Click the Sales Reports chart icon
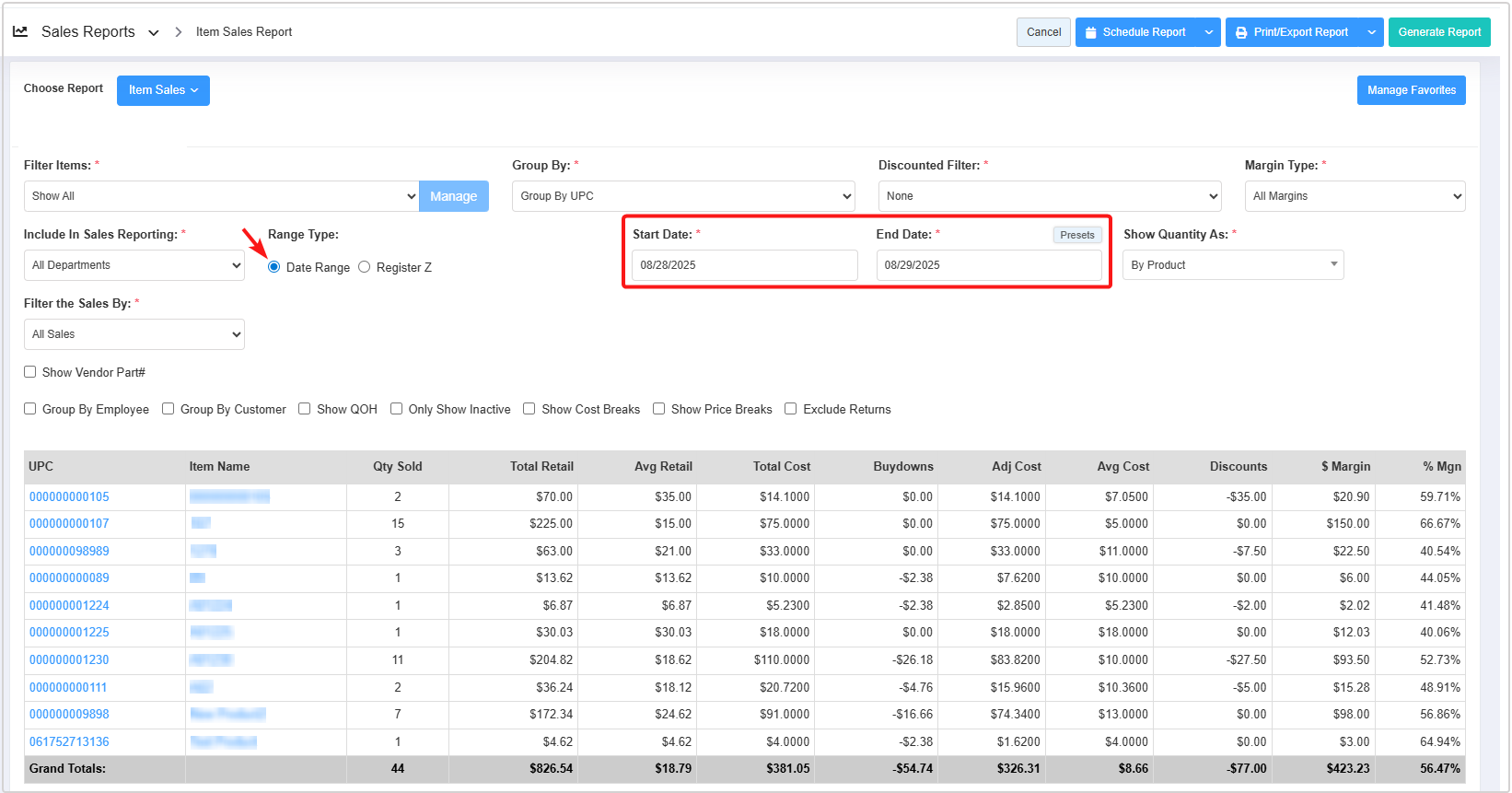The width and height of the screenshot is (1512, 793). 19,31
